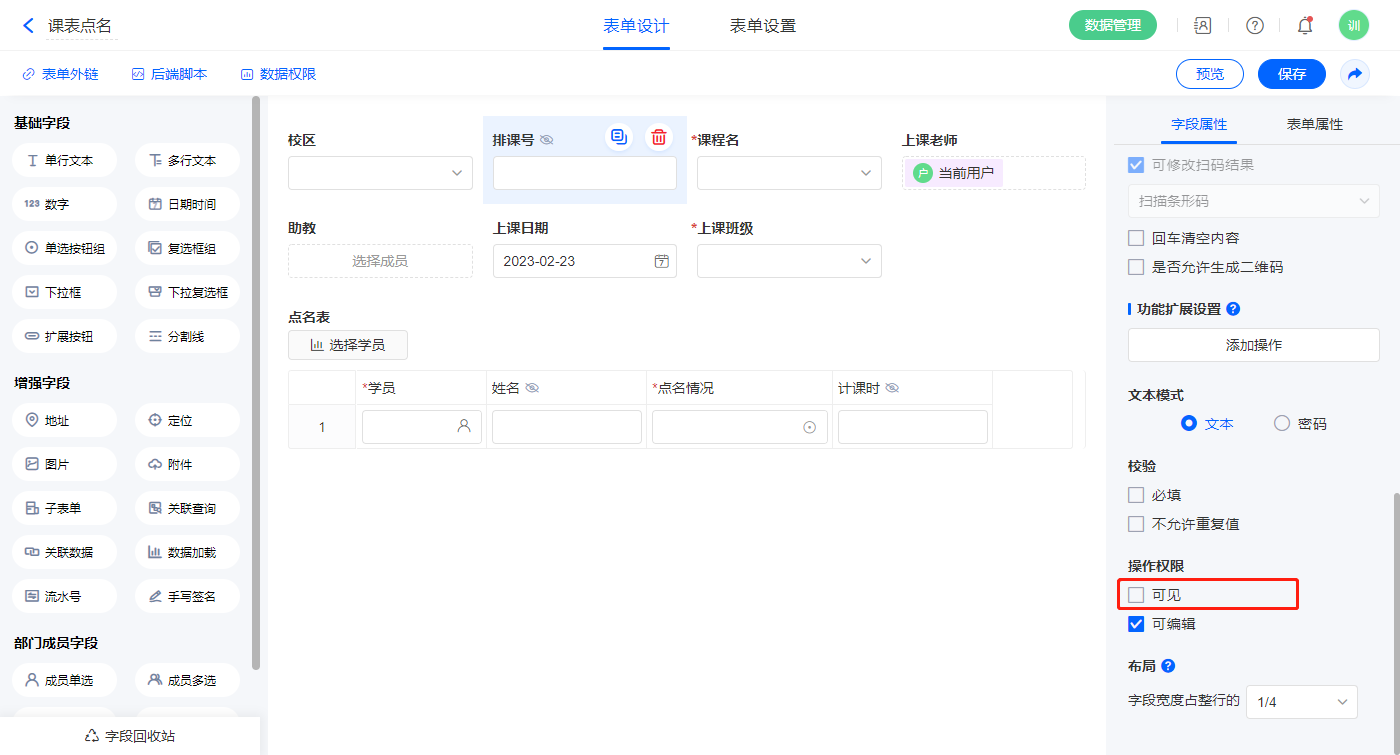The image size is (1400, 755).
Task: Open help via question mark icon
Action: coord(1255,26)
